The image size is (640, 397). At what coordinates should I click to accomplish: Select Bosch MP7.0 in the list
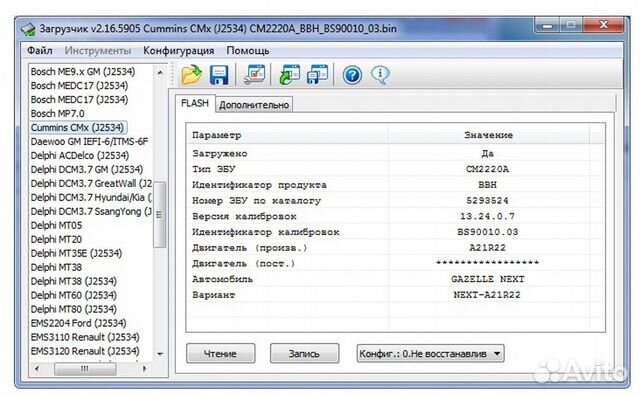pyautogui.click(x=58, y=113)
